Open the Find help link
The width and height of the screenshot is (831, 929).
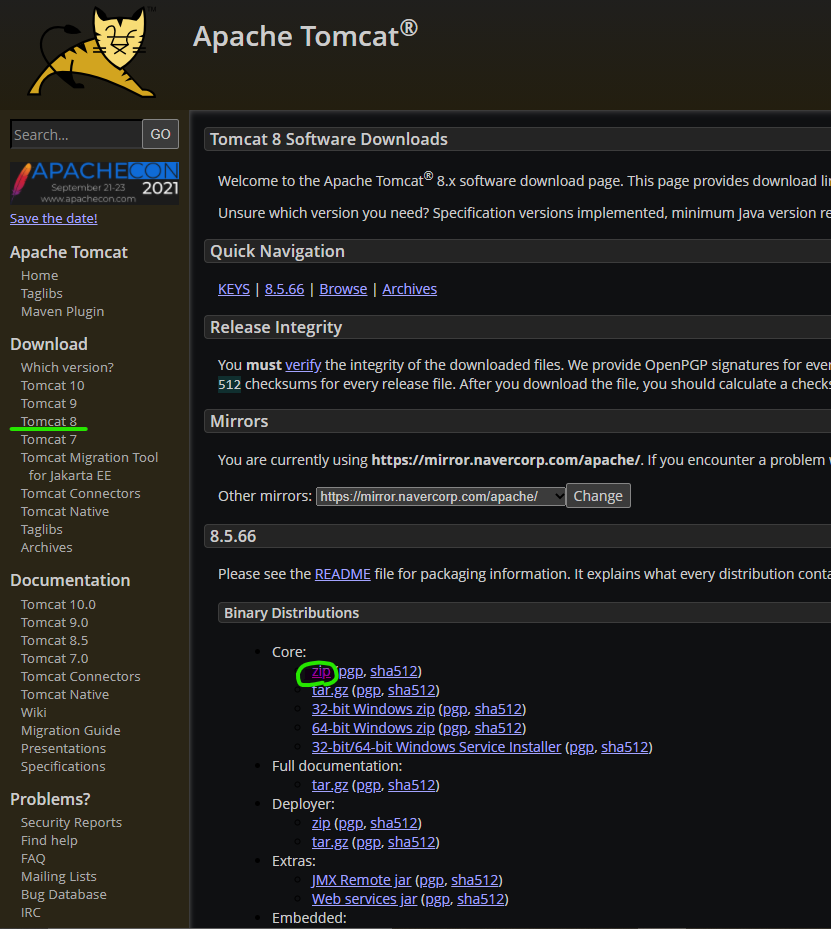tap(49, 841)
